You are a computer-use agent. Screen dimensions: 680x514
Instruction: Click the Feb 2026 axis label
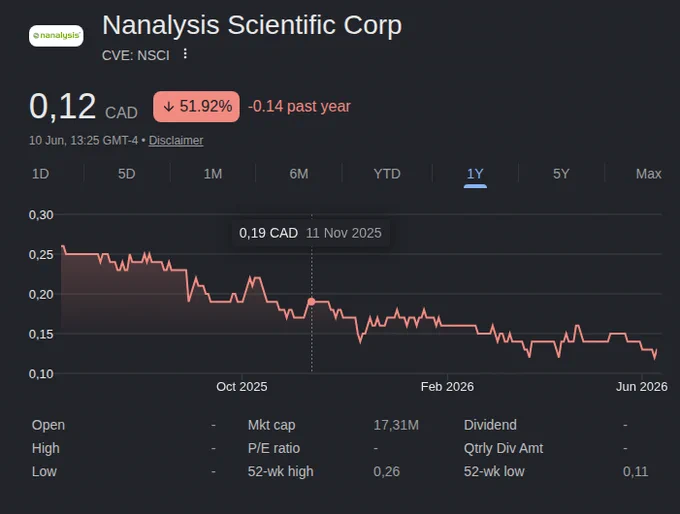(447, 386)
